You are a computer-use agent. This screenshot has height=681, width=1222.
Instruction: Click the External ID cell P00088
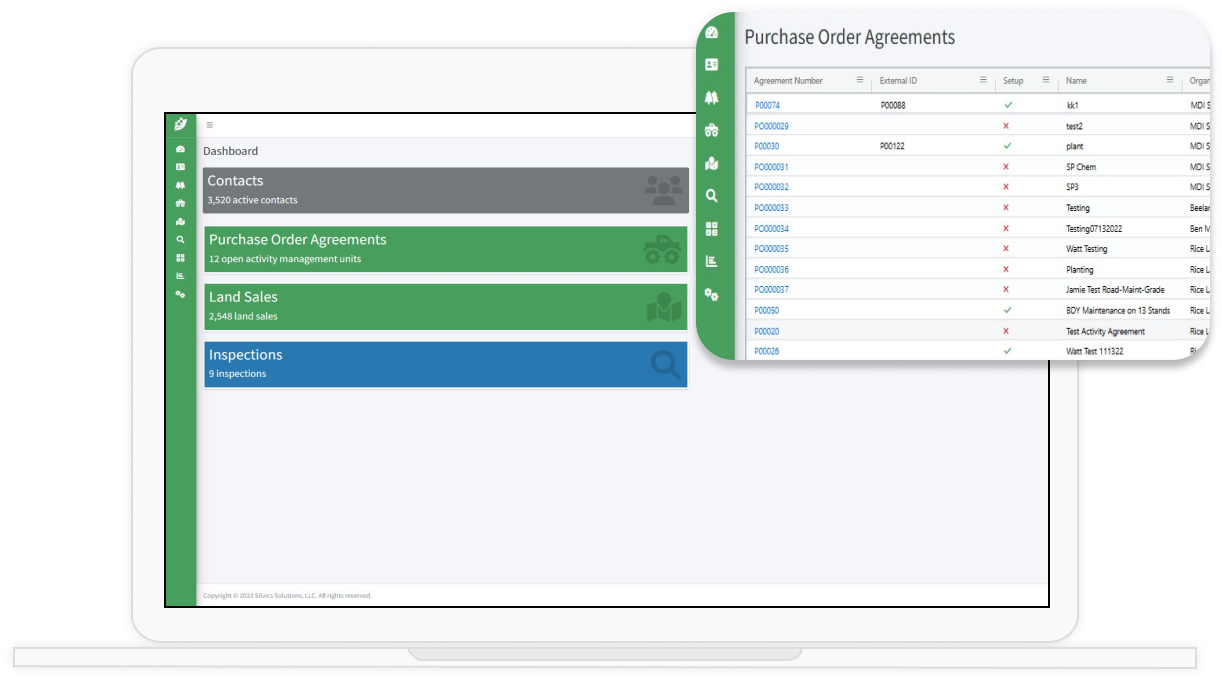point(893,105)
